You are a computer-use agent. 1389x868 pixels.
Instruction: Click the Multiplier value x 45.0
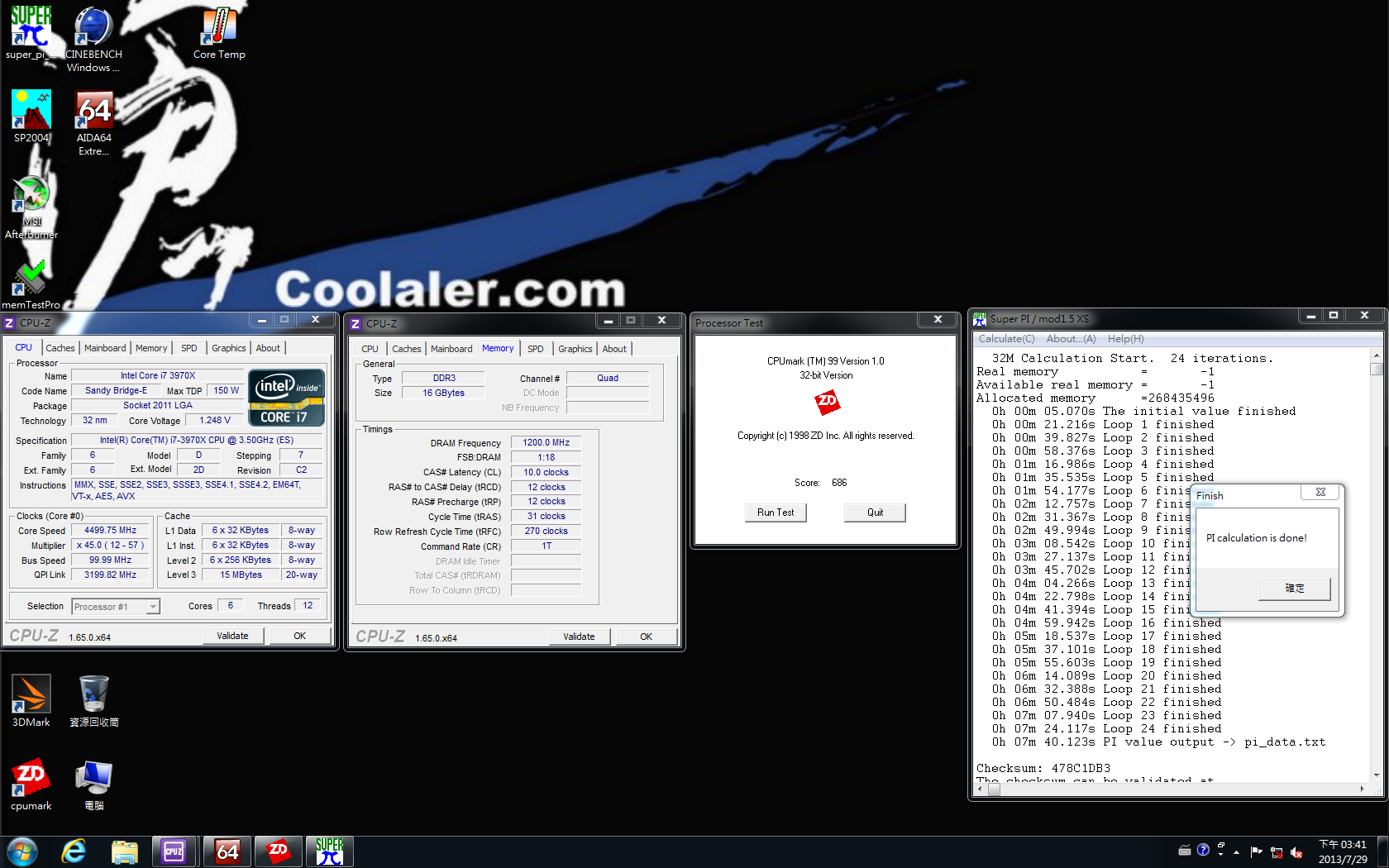click(x=110, y=546)
